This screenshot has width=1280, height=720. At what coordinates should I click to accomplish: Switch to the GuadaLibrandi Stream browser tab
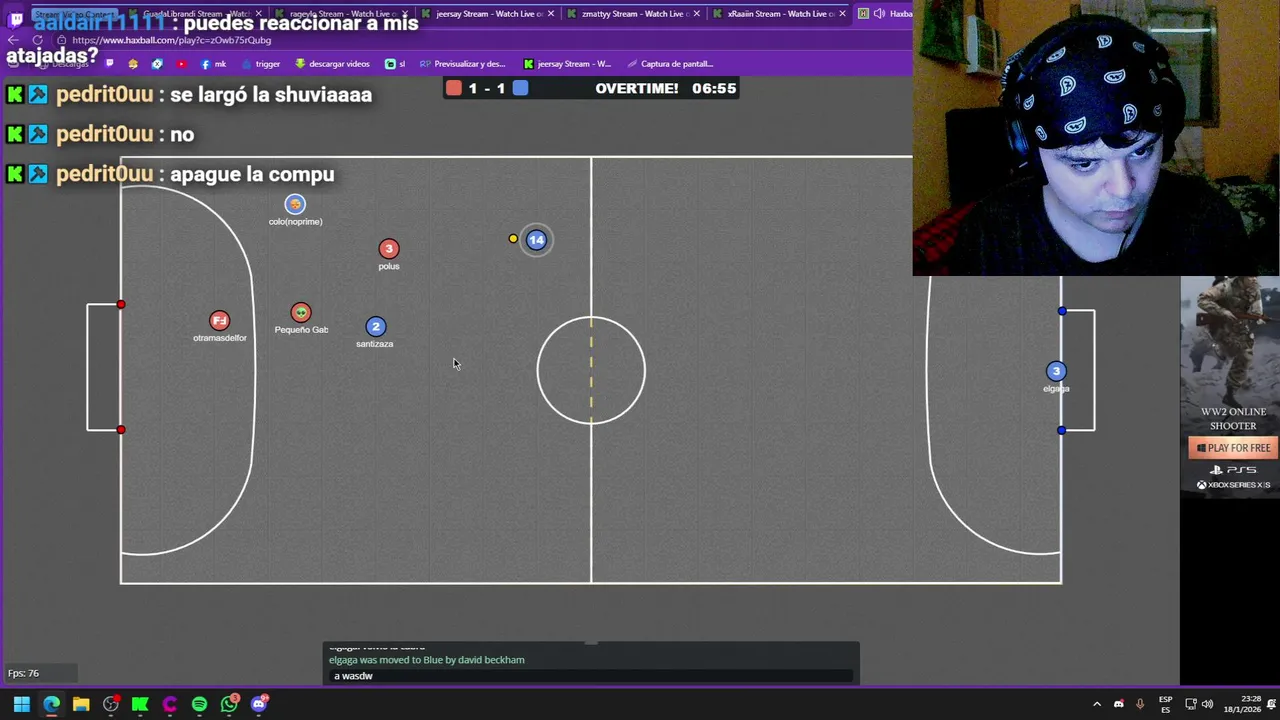point(198,14)
